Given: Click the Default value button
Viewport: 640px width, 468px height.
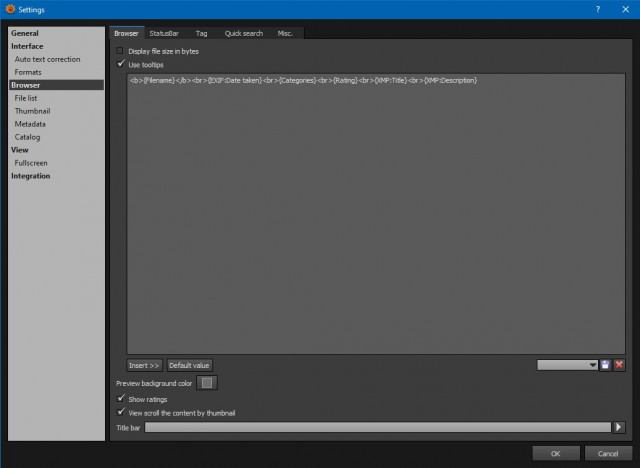Looking at the screenshot, I should click(189, 365).
